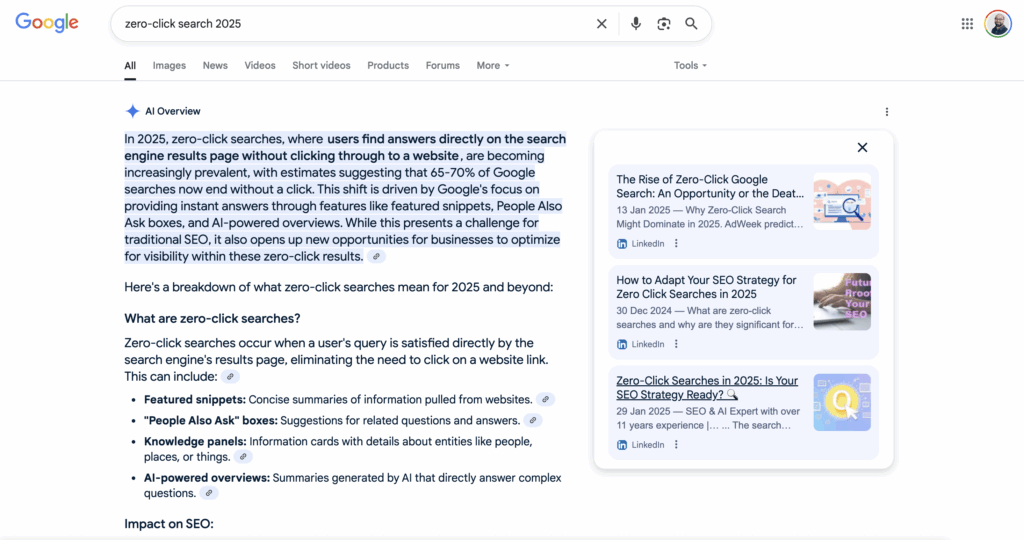
Task: Open the account profile avatar
Action: coord(998,24)
